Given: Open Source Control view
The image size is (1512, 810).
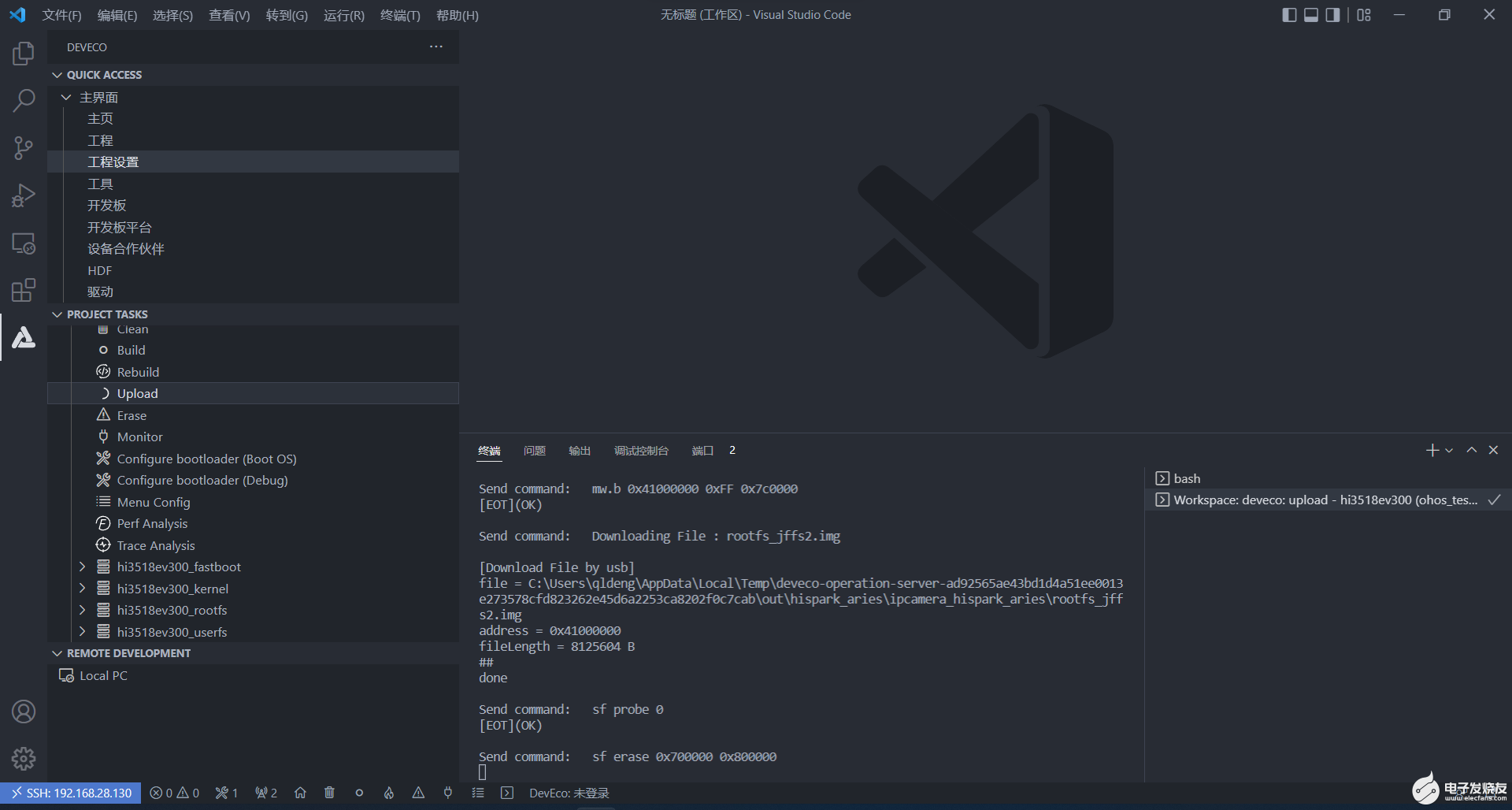Looking at the screenshot, I should pos(24,148).
